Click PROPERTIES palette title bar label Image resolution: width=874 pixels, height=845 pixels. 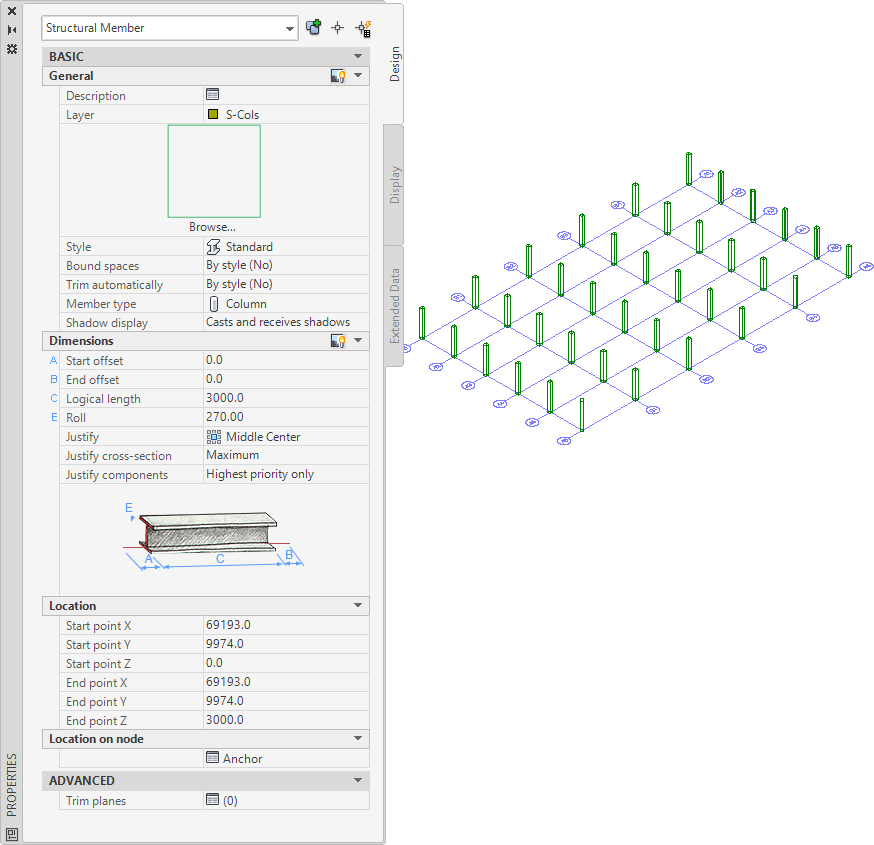12,784
